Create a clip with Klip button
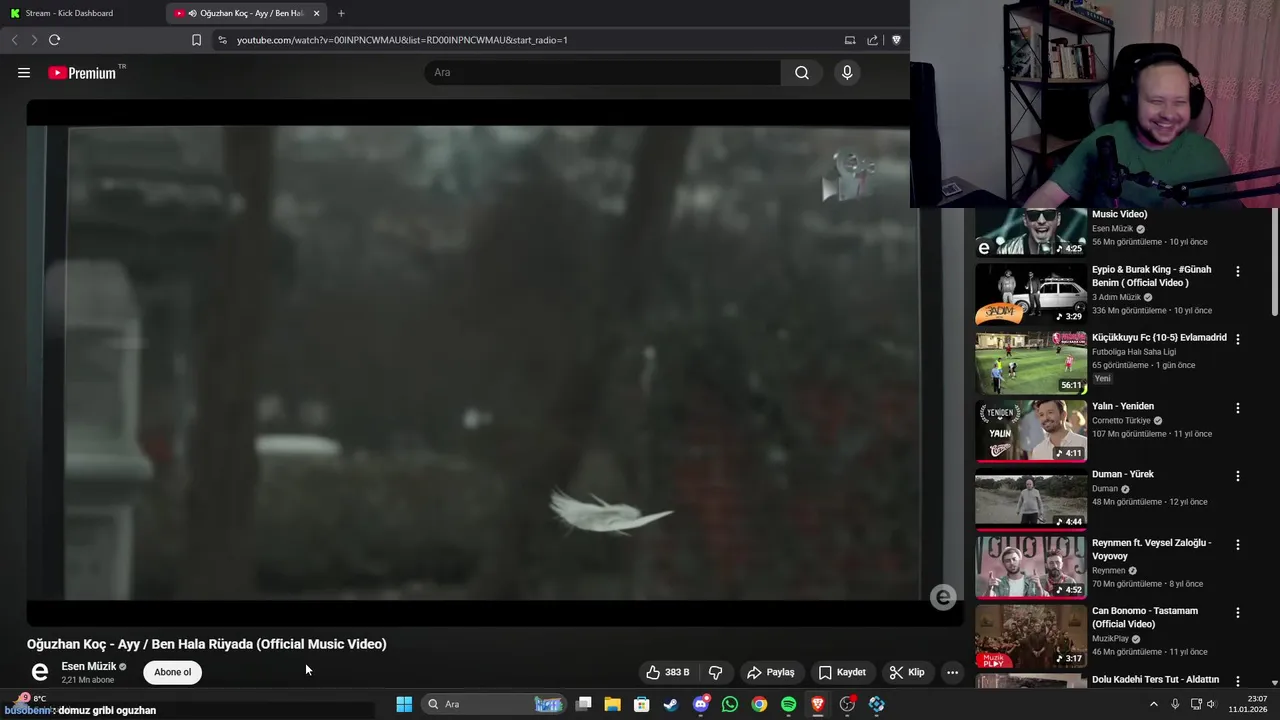 click(907, 672)
